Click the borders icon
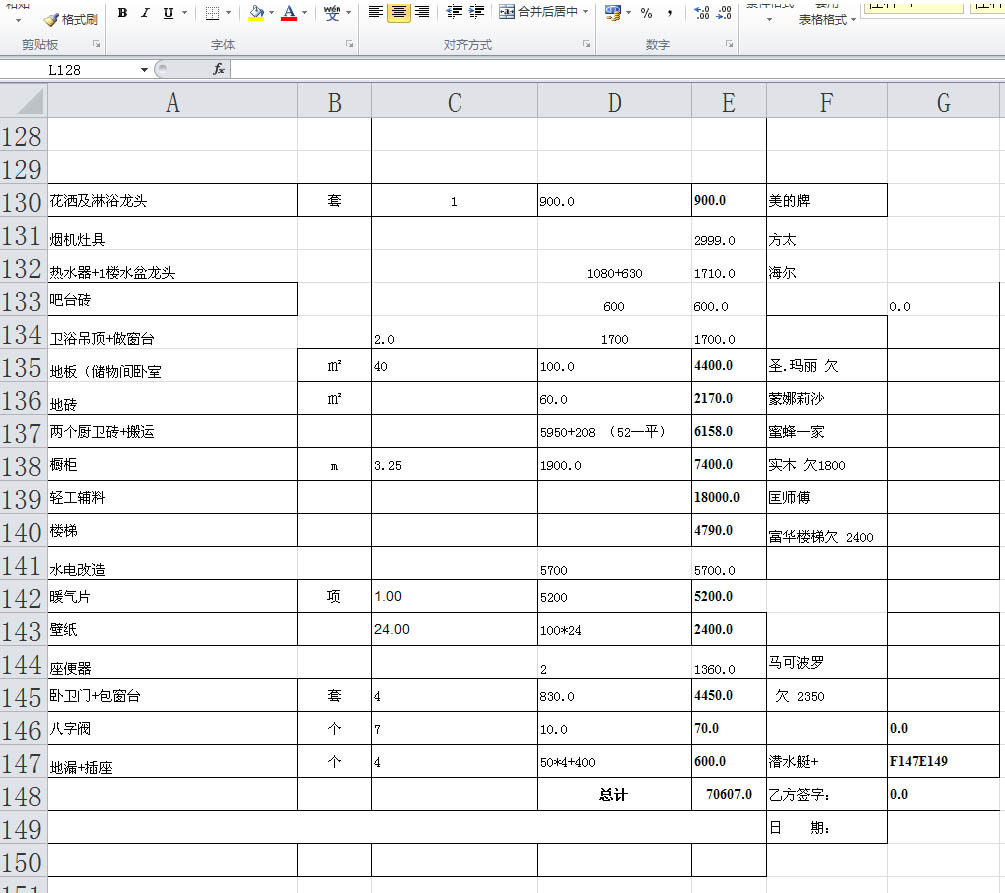The height and width of the screenshot is (893, 1005). (213, 13)
